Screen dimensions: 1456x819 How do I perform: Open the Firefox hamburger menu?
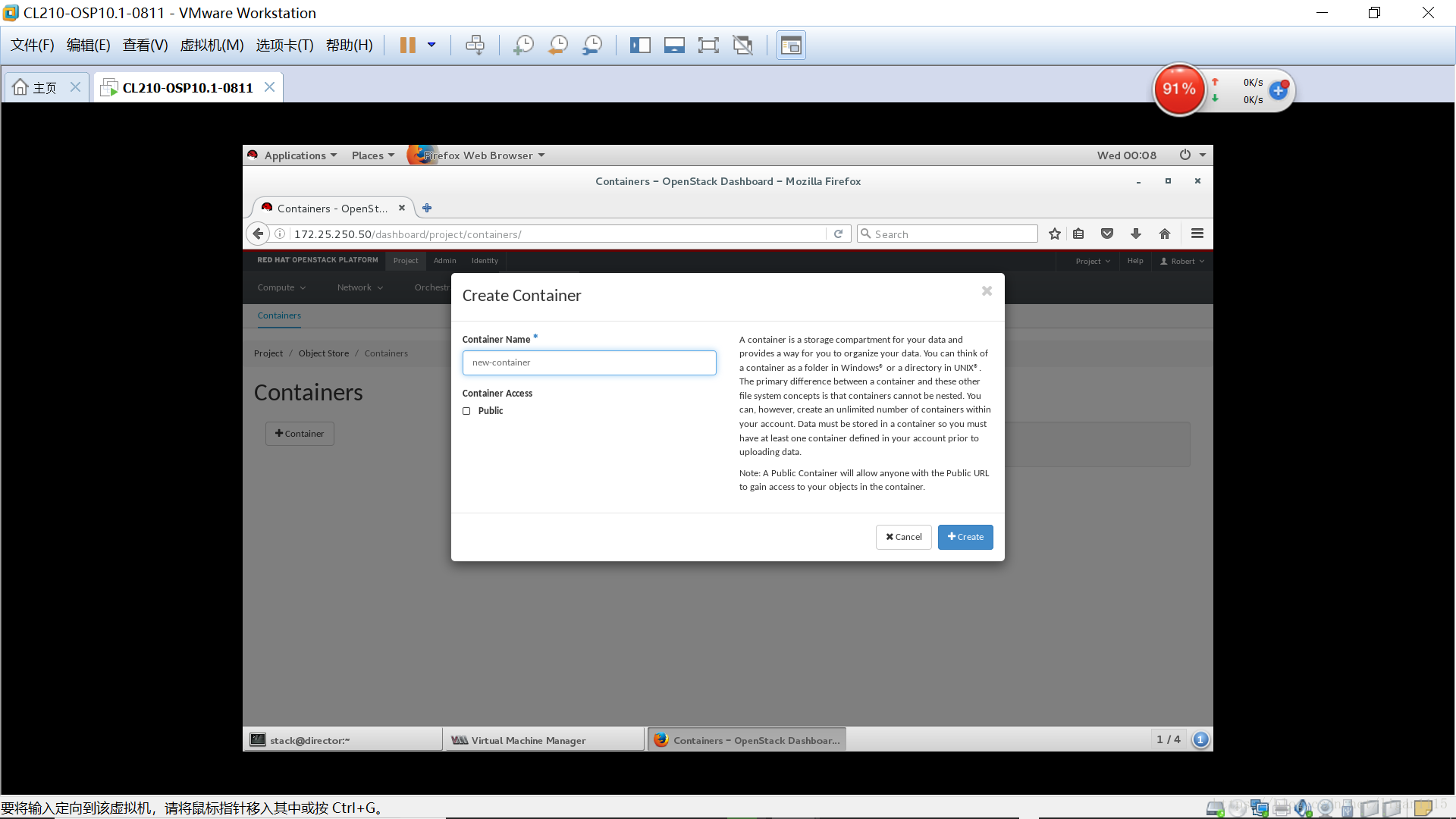pos(1197,234)
